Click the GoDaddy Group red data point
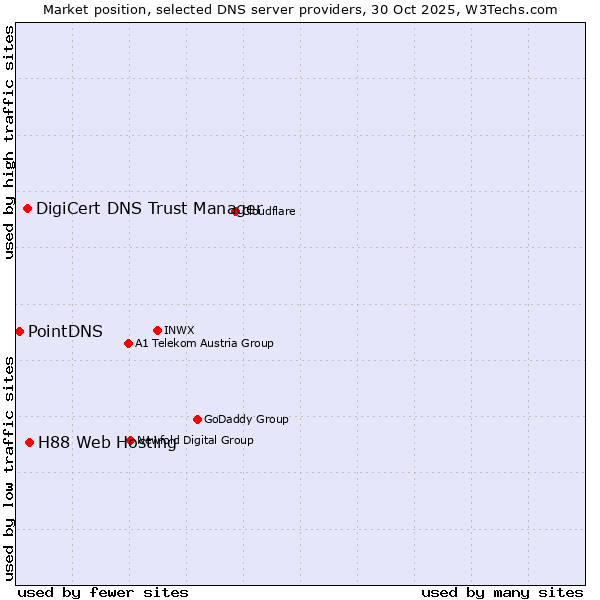Image resolution: width=600 pixels, height=600 pixels. (197, 419)
